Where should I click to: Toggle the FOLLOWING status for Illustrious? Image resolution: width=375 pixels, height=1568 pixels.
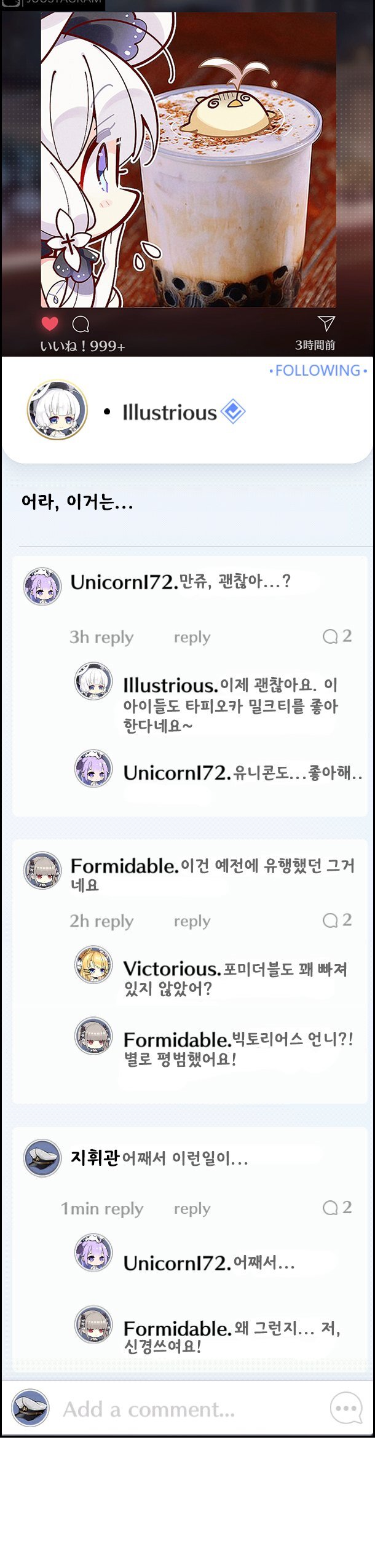tap(318, 371)
